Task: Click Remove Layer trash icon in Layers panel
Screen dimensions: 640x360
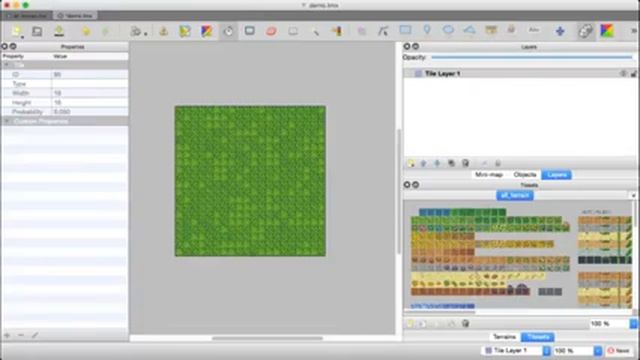Action: [x=465, y=163]
